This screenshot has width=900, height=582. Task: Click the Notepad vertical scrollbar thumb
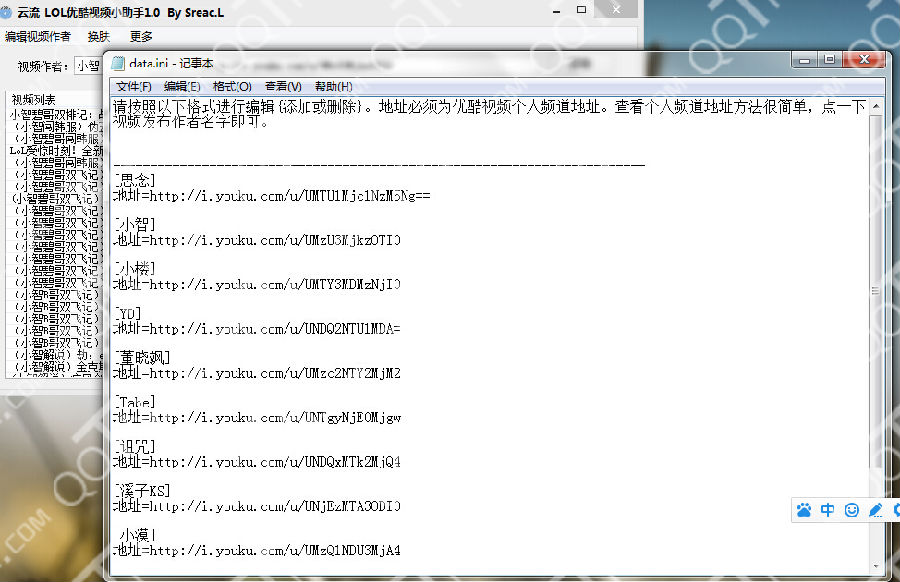[x=876, y=291]
